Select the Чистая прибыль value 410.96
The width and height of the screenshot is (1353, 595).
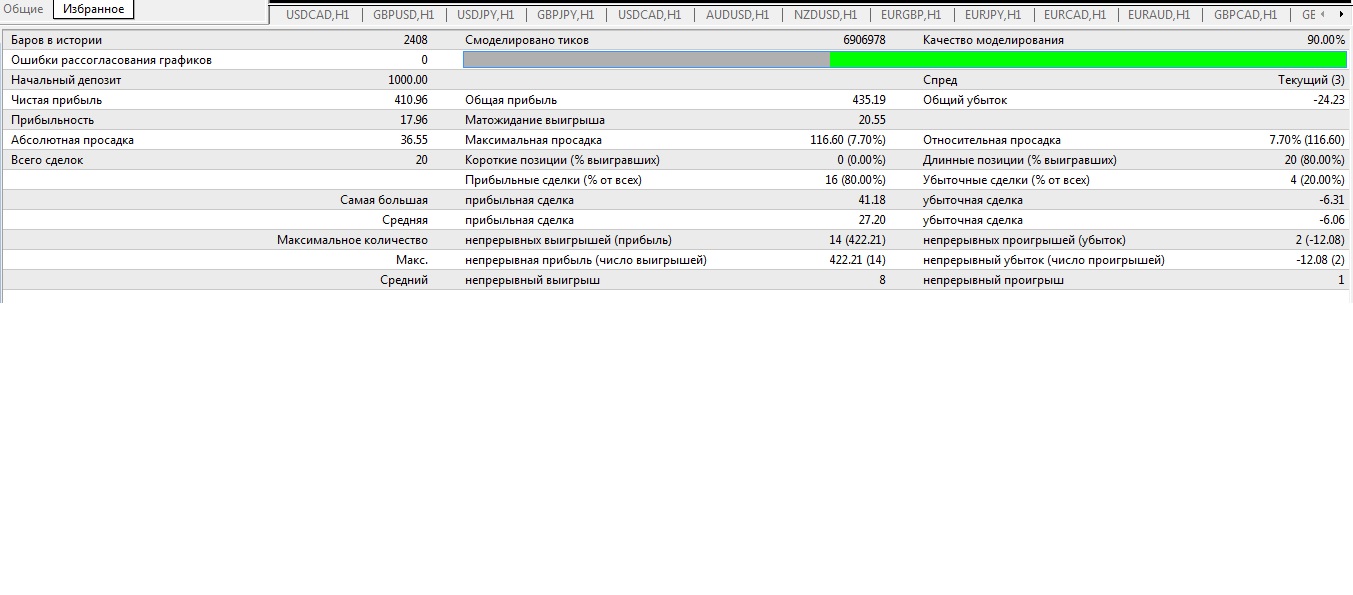(411, 100)
